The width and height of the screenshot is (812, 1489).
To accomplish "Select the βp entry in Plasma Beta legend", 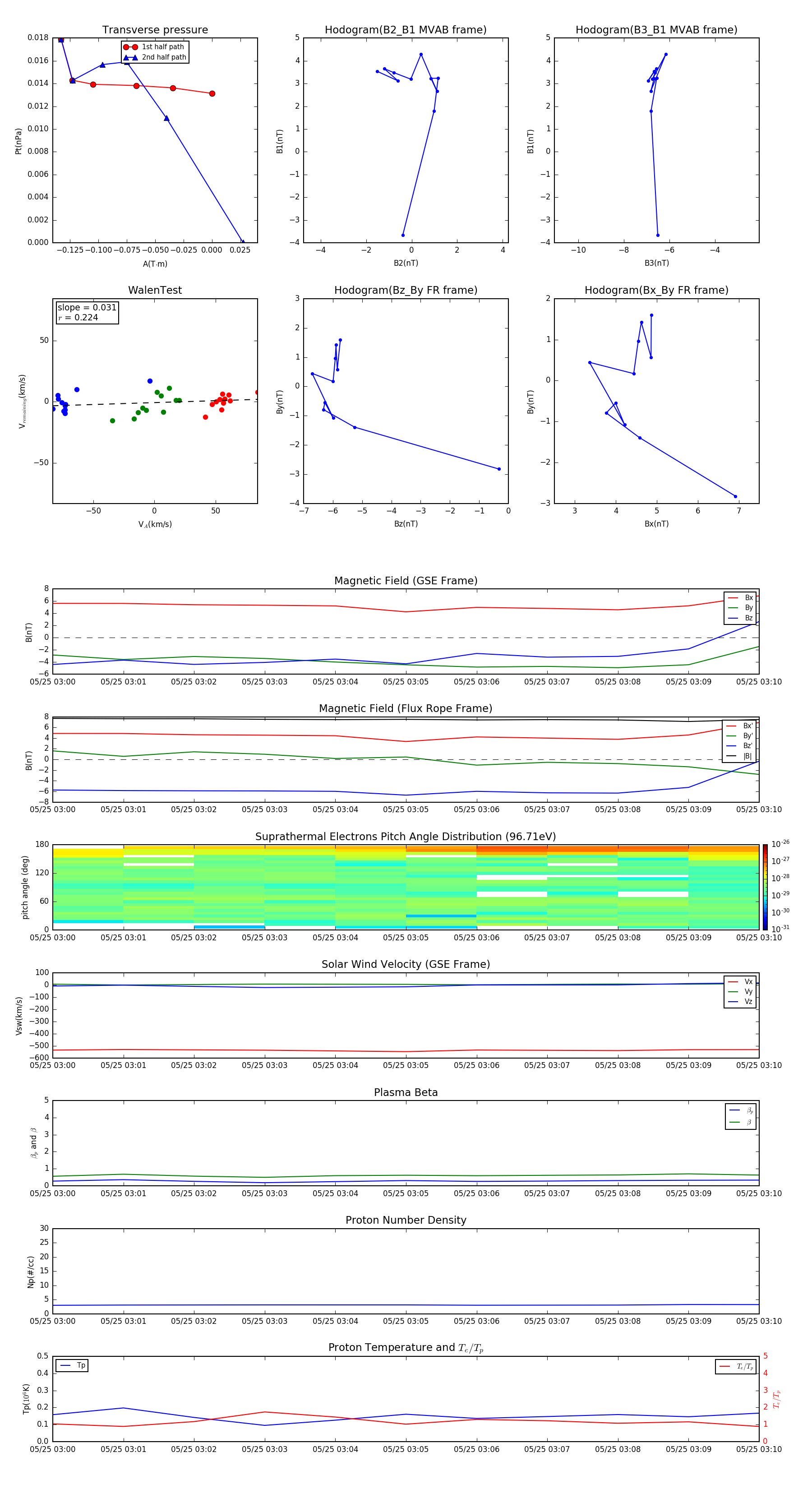I will [x=741, y=1110].
